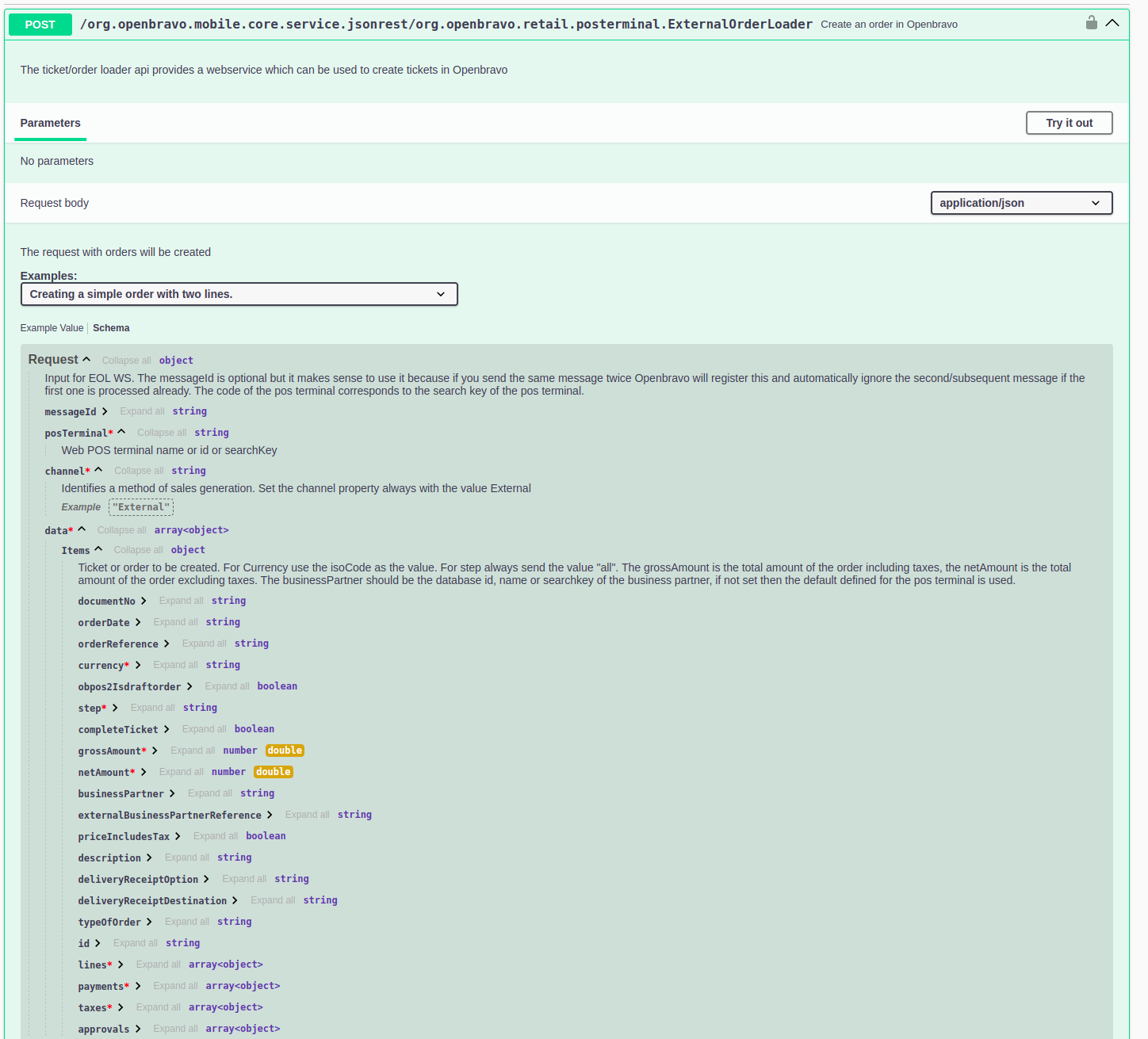Image resolution: width=1148 pixels, height=1039 pixels.
Task: Expand the documentNo property arrow
Action: pyautogui.click(x=143, y=601)
